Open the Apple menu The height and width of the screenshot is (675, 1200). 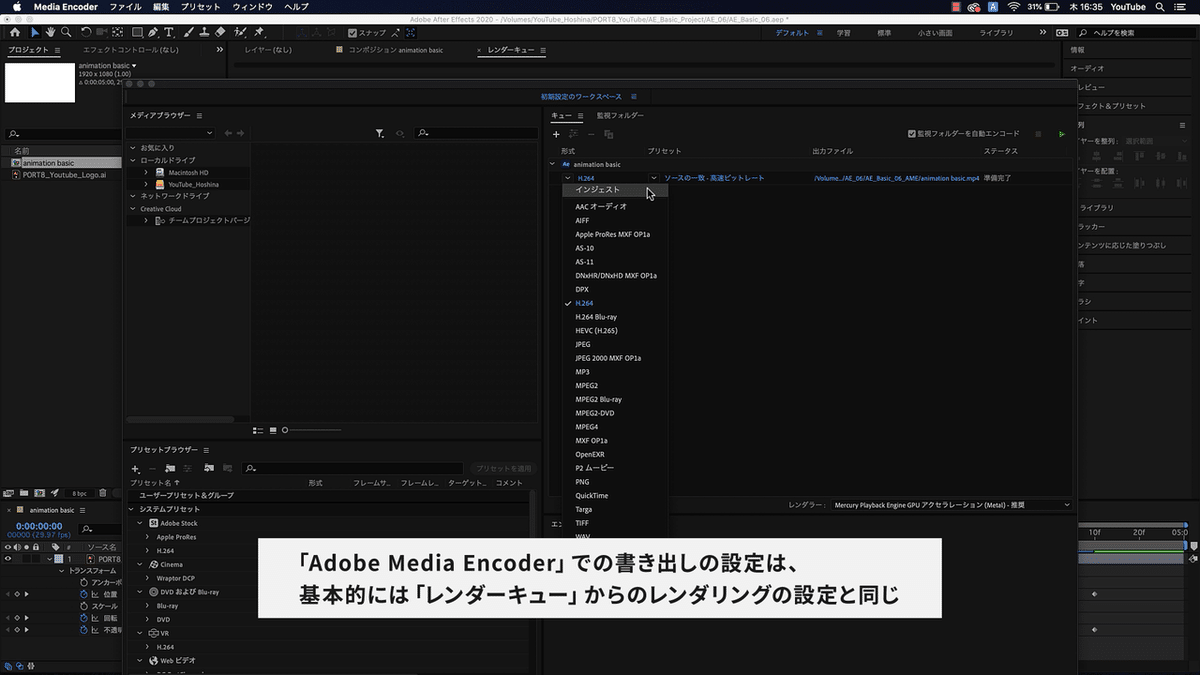16,7
